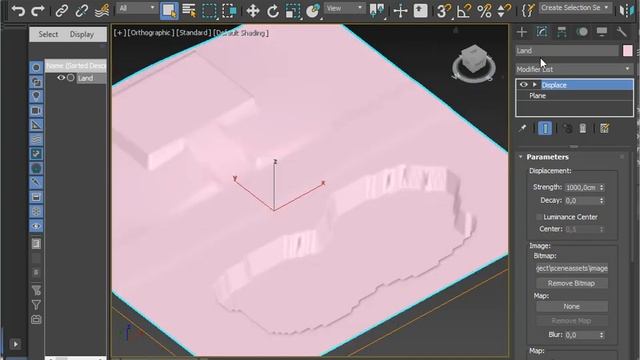The height and width of the screenshot is (360, 640).
Task: Activate Select and Move tool
Action: [x=253, y=11]
